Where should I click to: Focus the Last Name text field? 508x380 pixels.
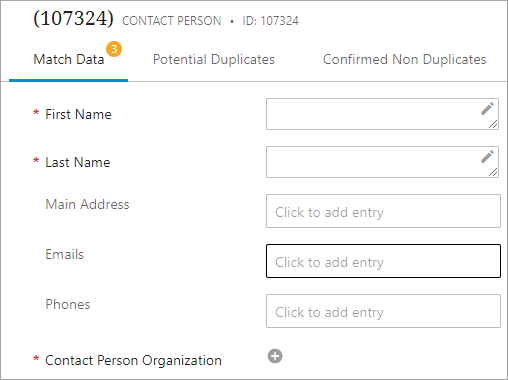click(x=382, y=162)
